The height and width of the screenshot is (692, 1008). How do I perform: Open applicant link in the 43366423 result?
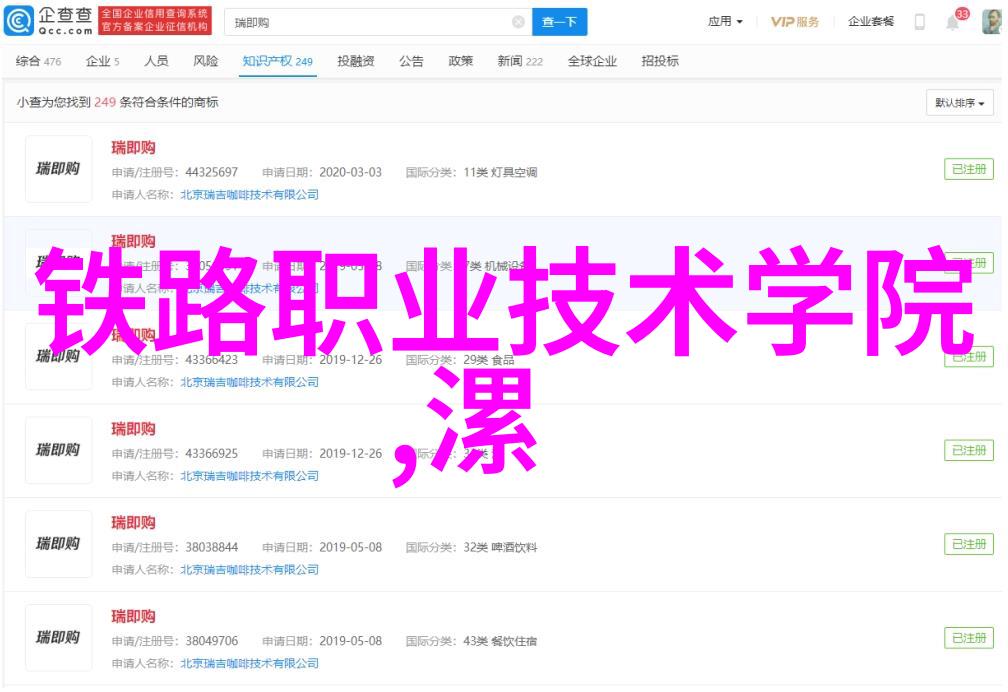(249, 382)
